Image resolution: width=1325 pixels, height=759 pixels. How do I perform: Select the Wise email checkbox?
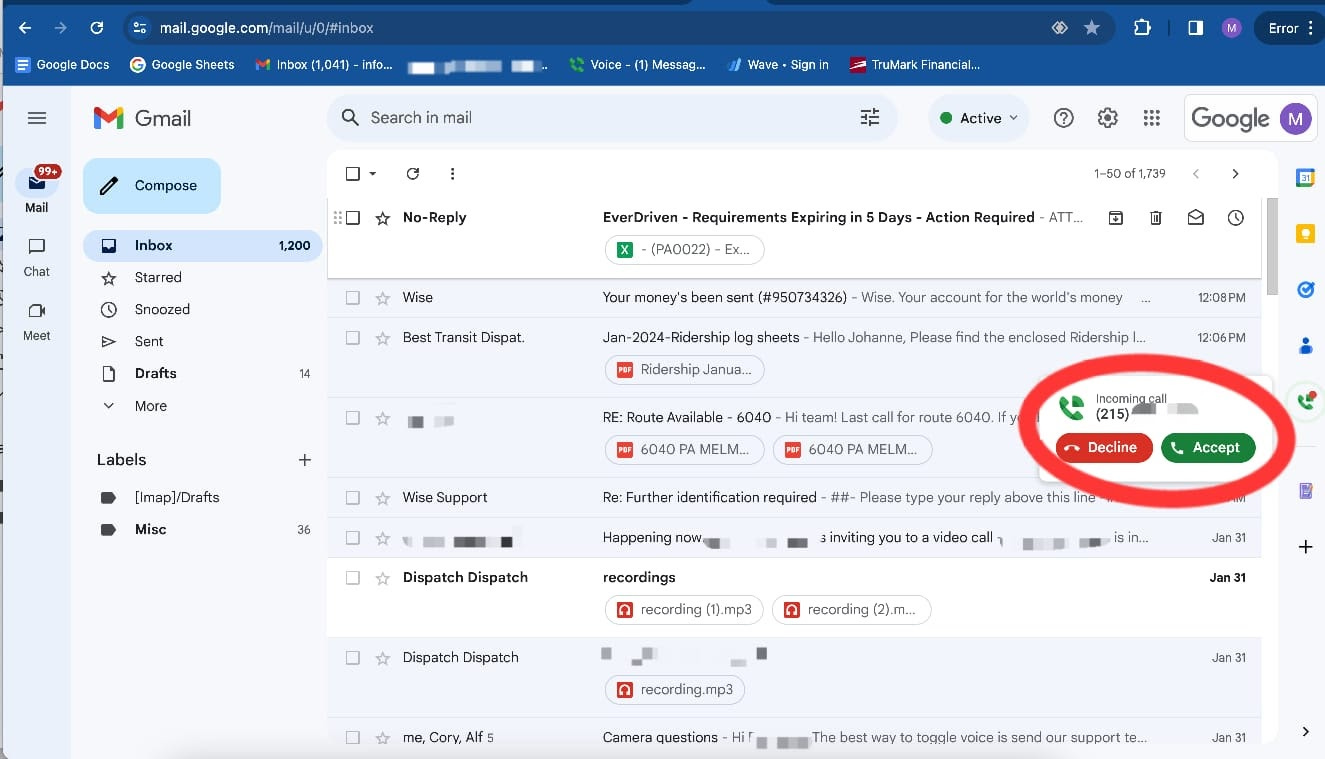352,298
